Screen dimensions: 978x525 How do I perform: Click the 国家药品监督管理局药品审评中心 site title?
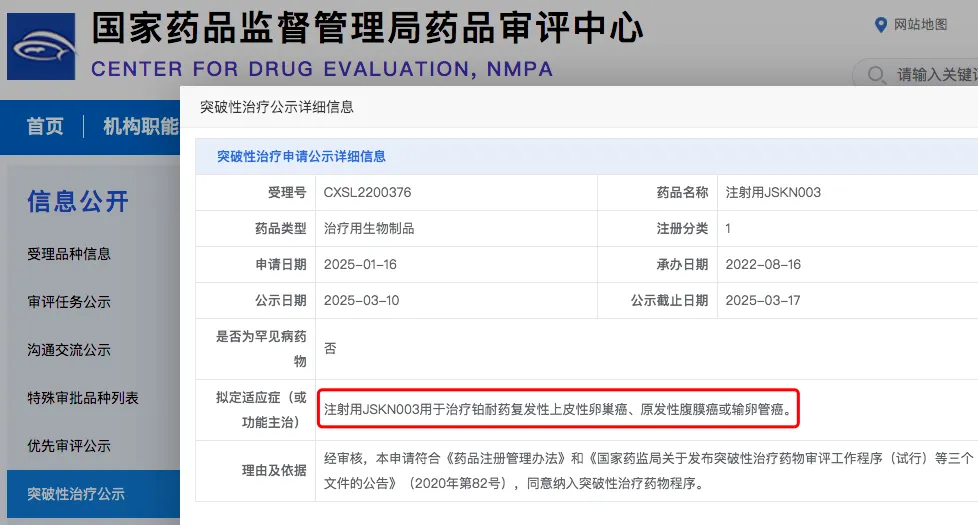click(367, 29)
